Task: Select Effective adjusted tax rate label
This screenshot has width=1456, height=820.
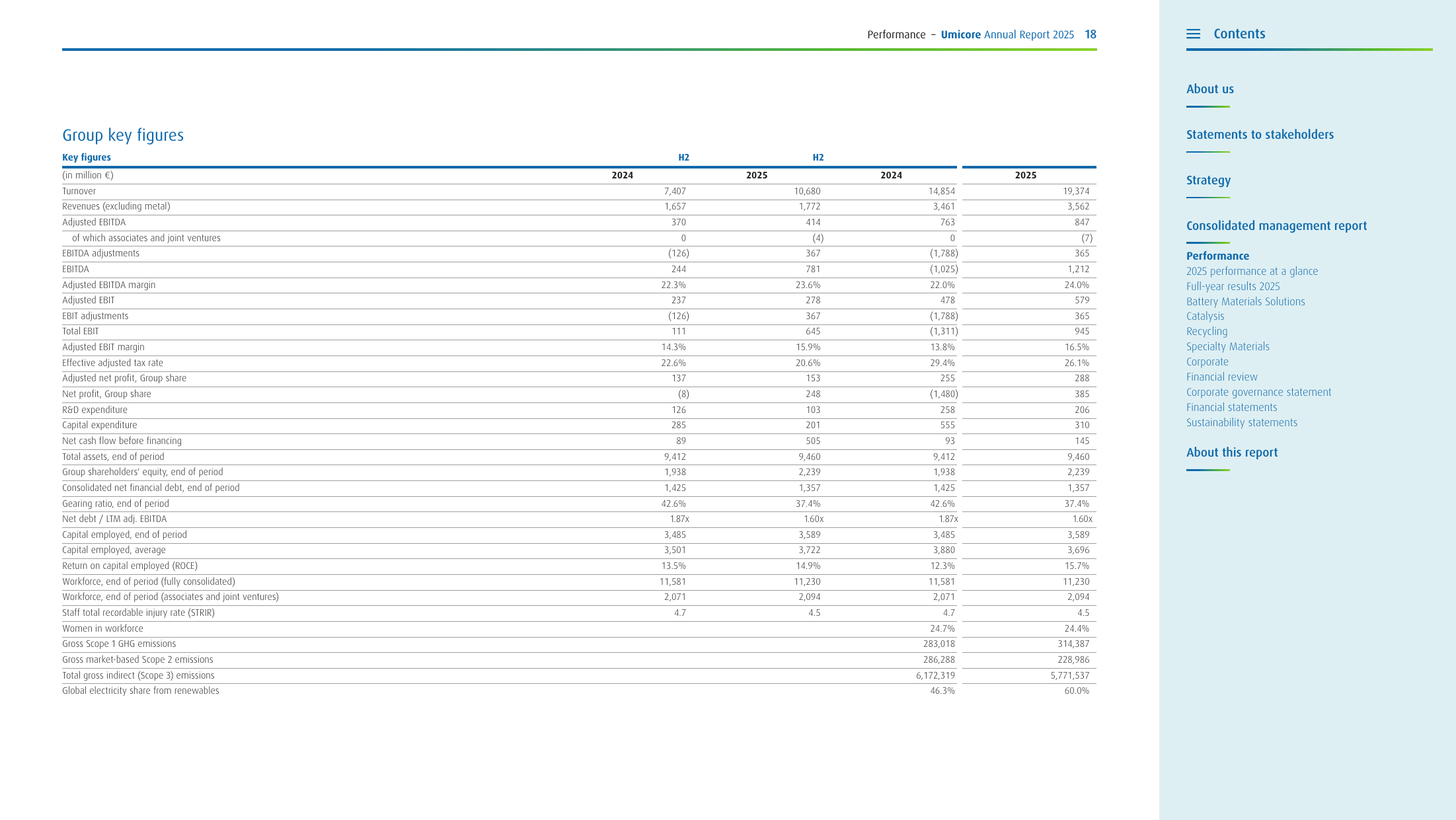Action: [112, 363]
